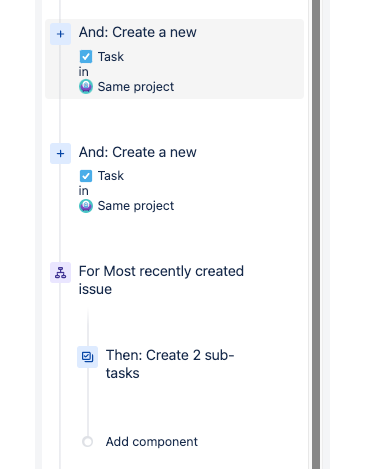Click the sub-tasks icon next to Then: Create

[87, 357]
